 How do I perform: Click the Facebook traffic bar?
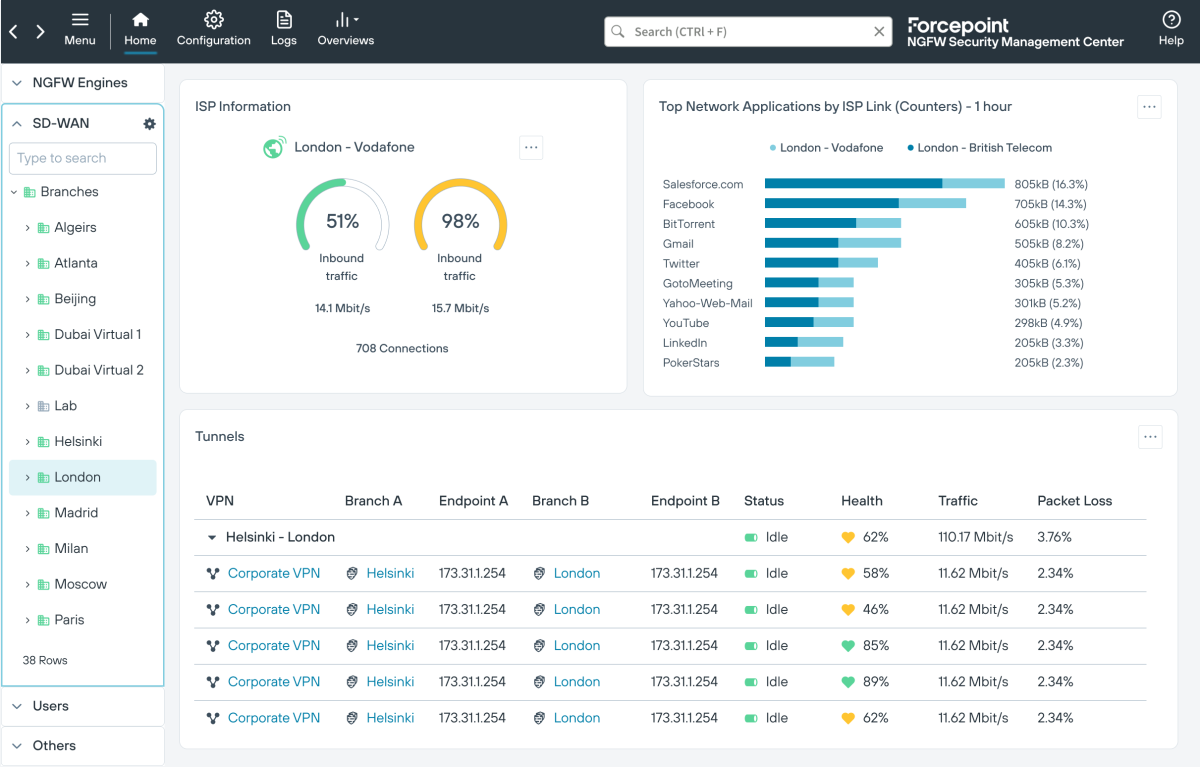pos(865,204)
